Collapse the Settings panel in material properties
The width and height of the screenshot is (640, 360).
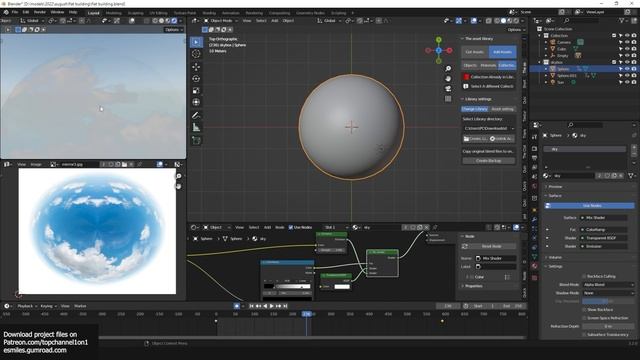click(555, 267)
